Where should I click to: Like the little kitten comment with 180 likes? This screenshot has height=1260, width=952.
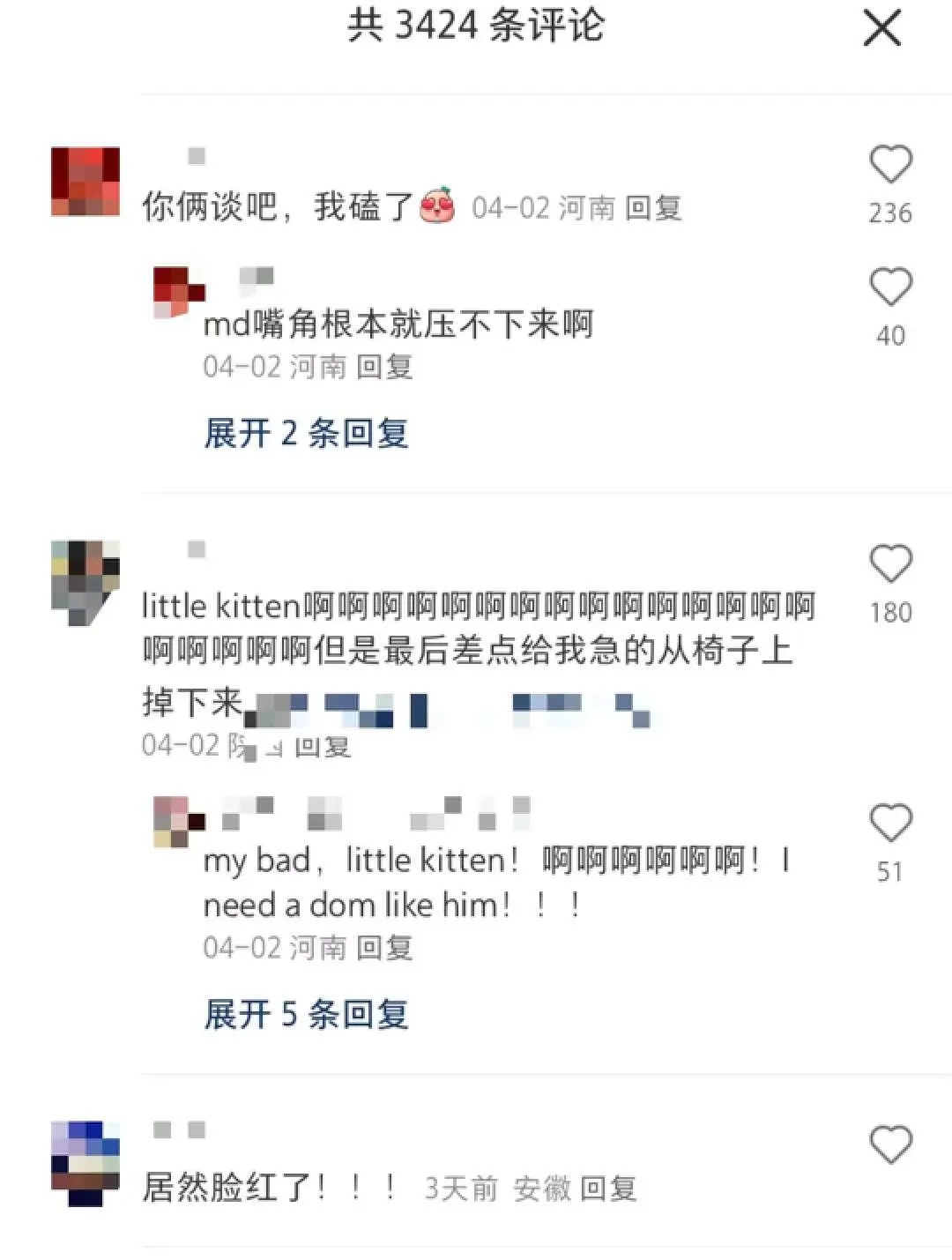tap(890, 564)
